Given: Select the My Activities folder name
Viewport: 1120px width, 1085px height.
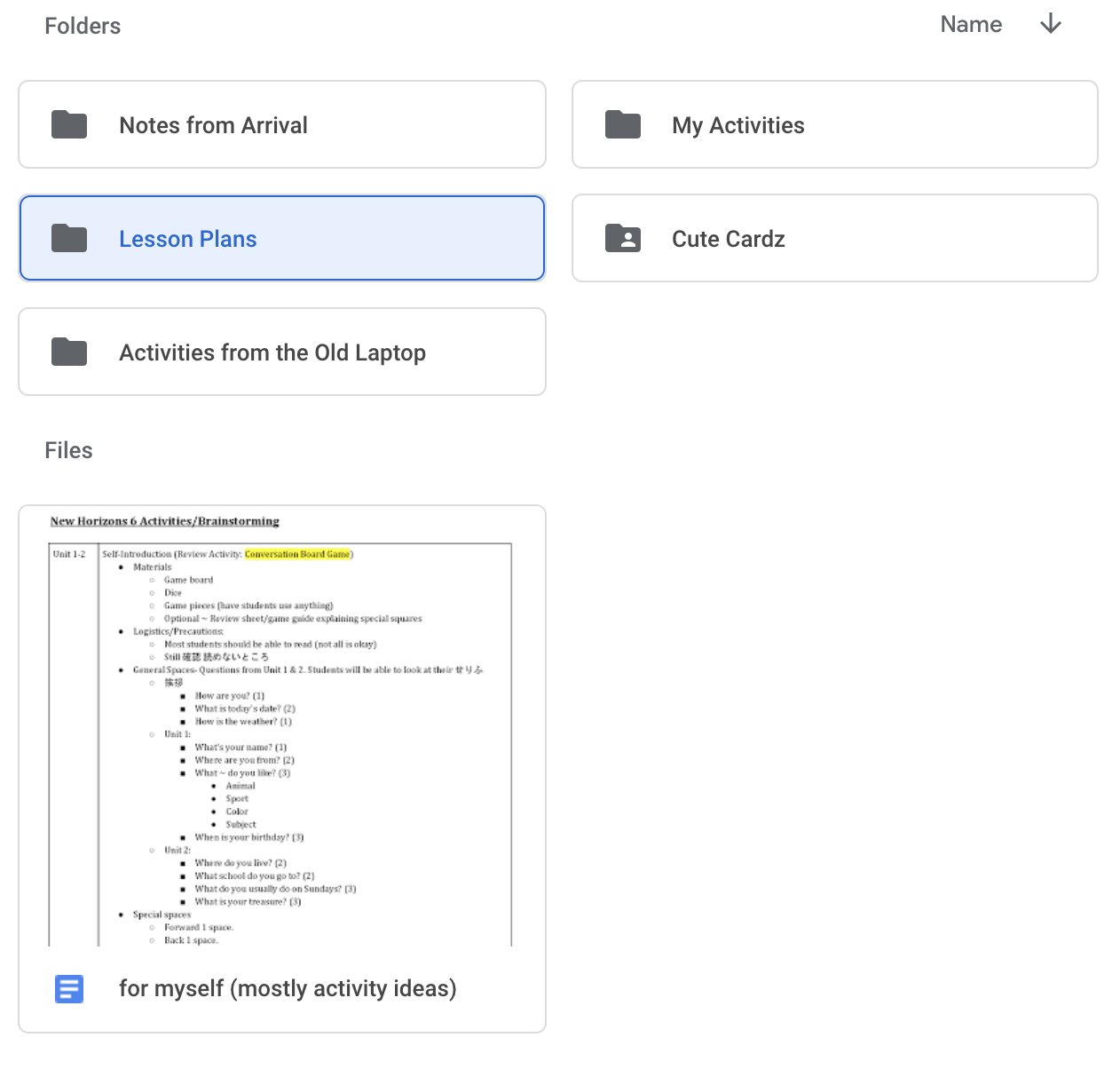Looking at the screenshot, I should [738, 125].
